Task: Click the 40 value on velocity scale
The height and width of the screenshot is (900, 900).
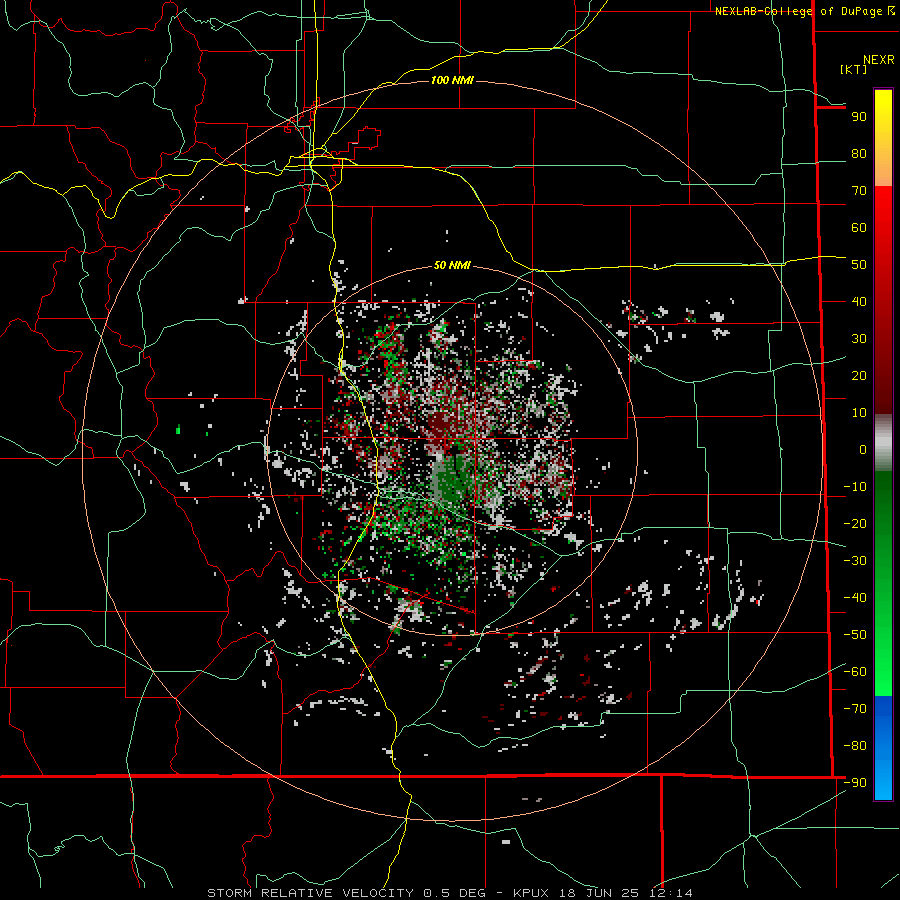Action: tap(859, 302)
